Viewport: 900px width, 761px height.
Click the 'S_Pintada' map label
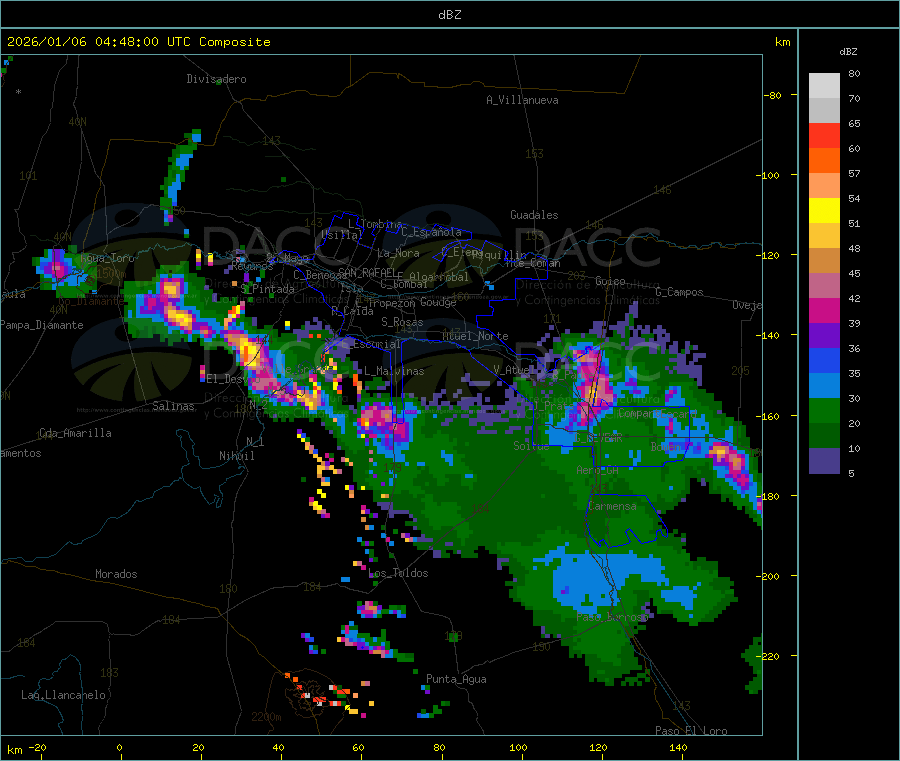point(267,289)
